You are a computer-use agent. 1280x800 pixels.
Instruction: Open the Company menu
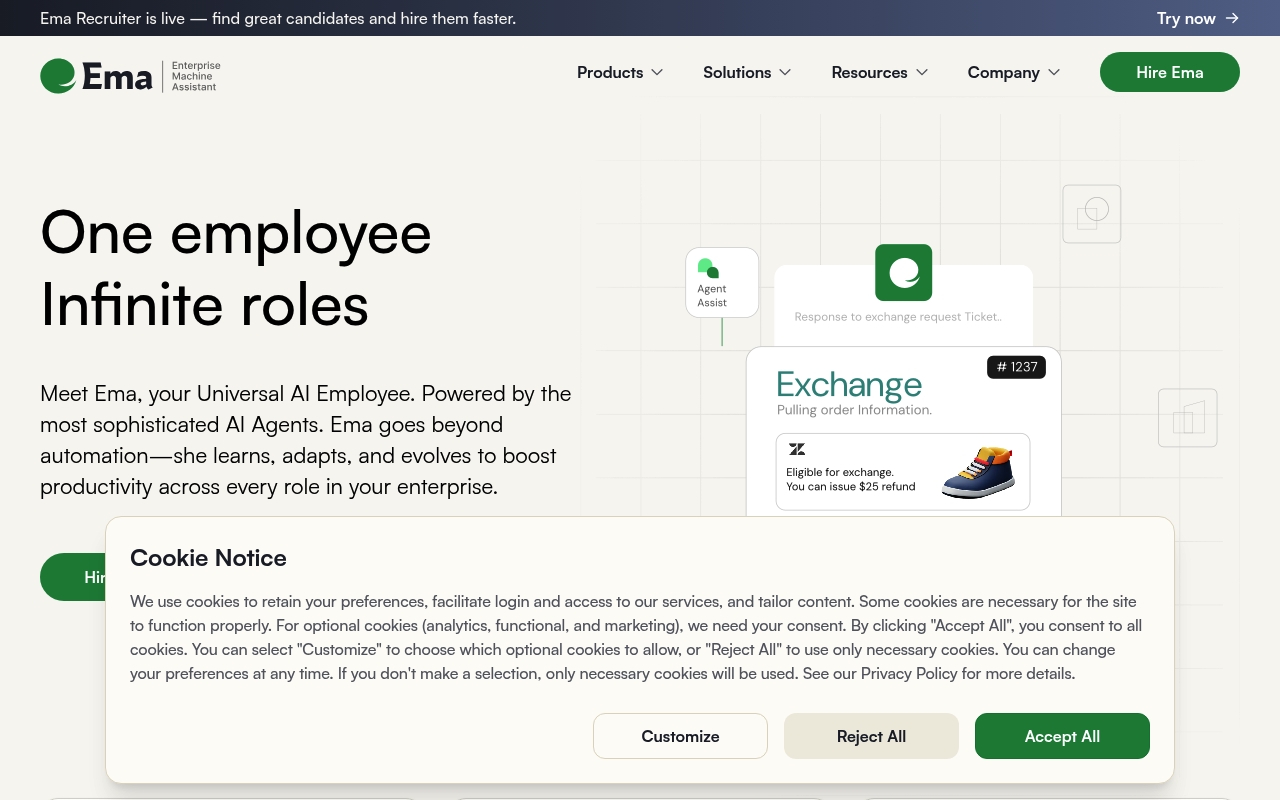tap(1014, 72)
